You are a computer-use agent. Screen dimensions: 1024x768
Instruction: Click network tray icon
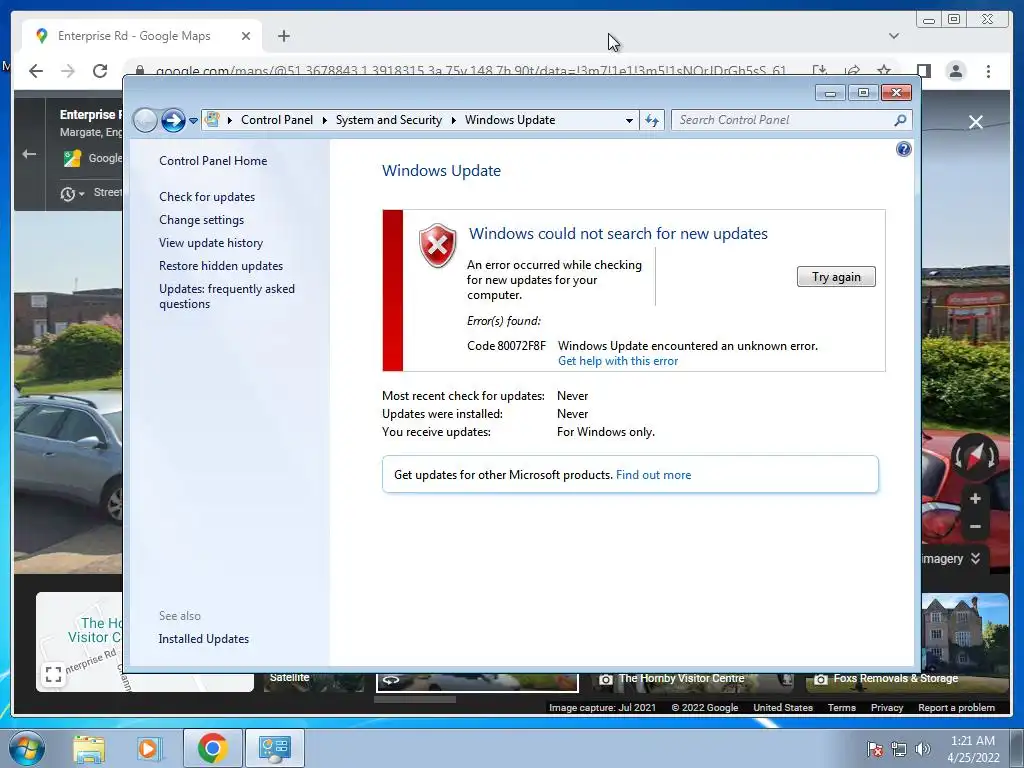click(899, 749)
